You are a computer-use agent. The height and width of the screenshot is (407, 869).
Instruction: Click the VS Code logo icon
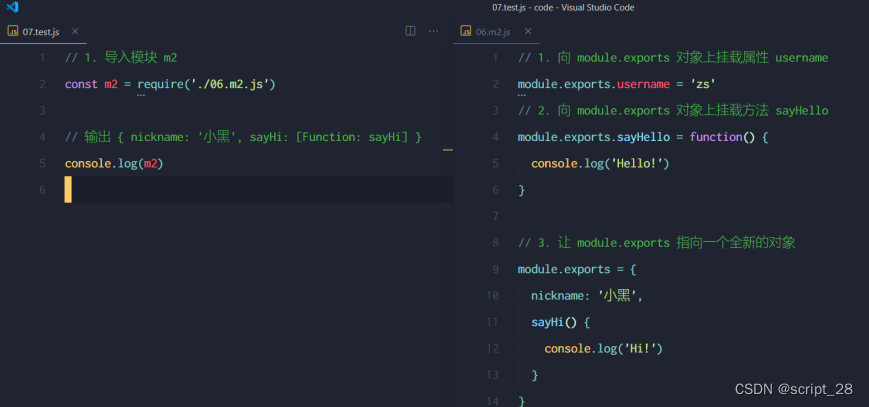(x=12, y=7)
